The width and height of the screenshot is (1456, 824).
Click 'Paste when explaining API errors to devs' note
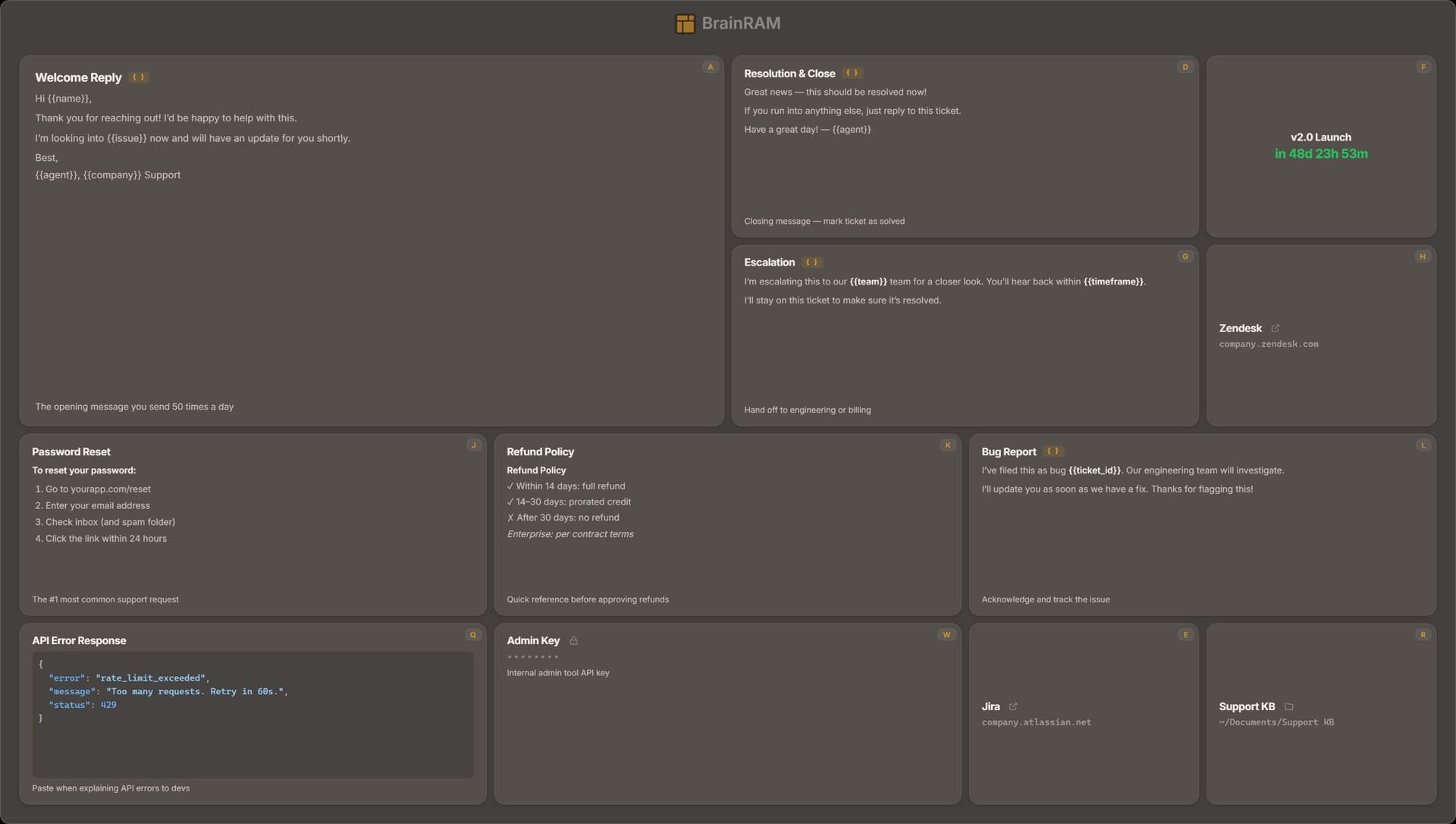tap(111, 788)
